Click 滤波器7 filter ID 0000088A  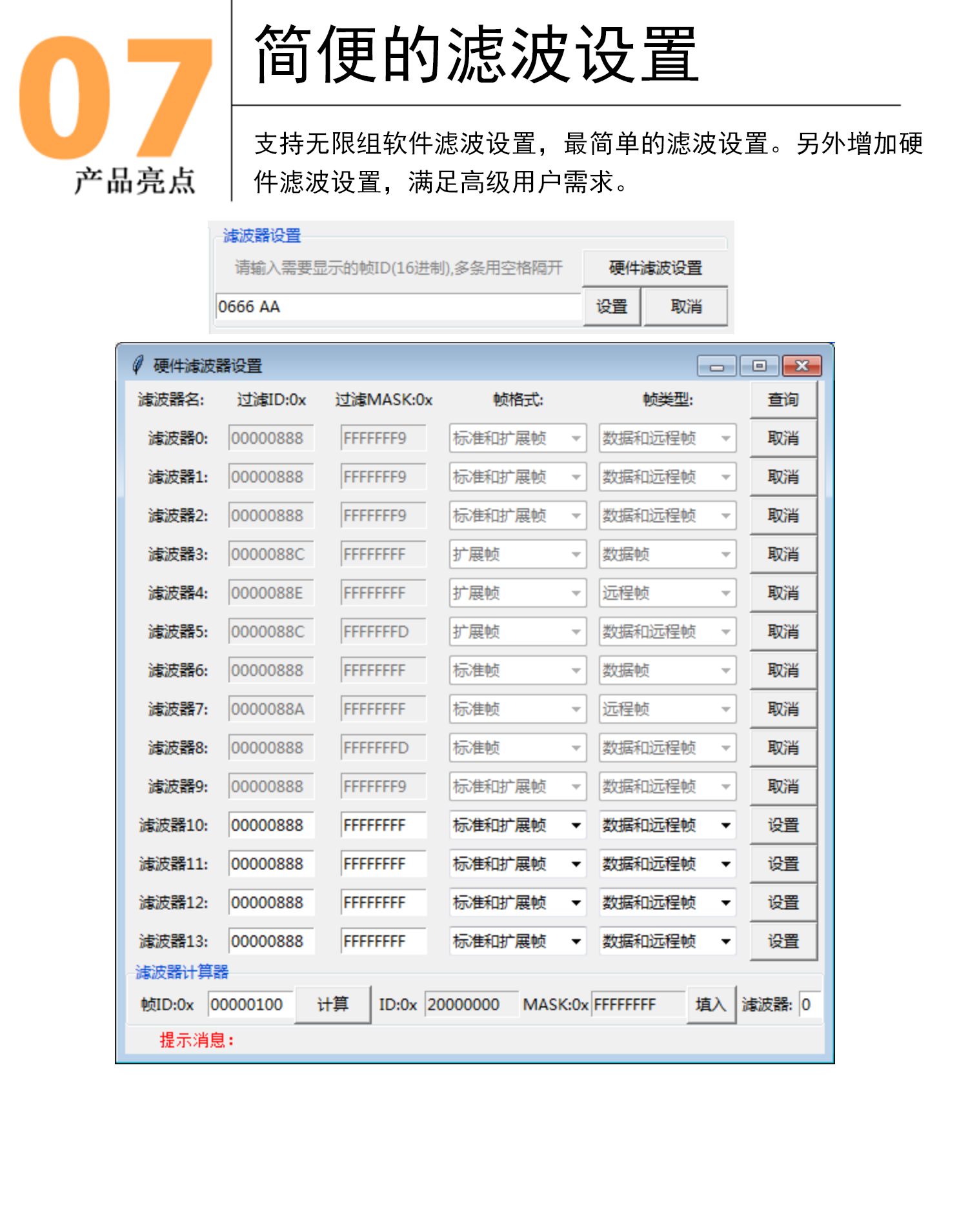pyautogui.click(x=271, y=710)
